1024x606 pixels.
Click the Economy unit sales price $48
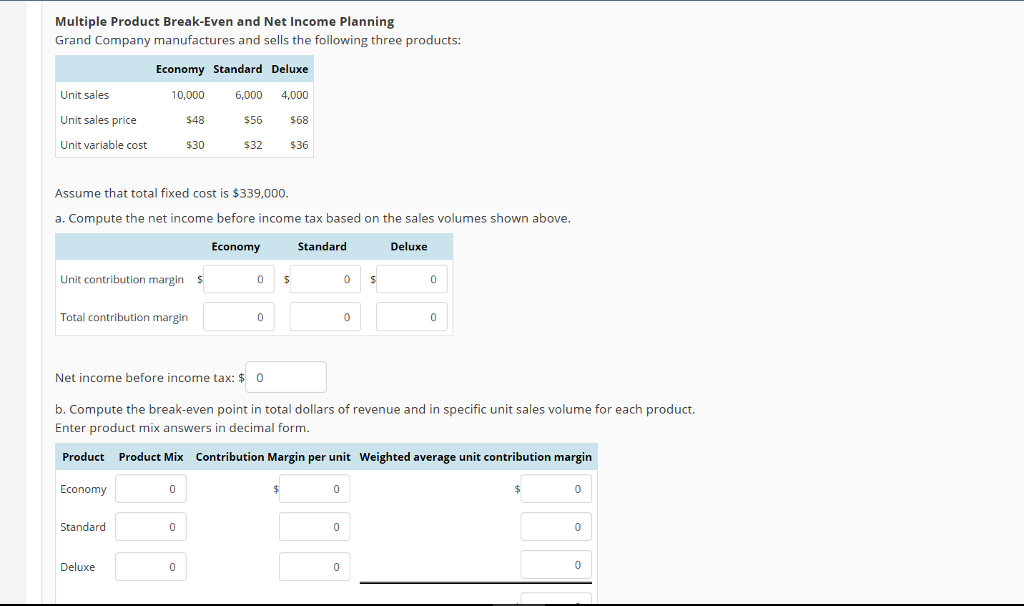coord(195,120)
